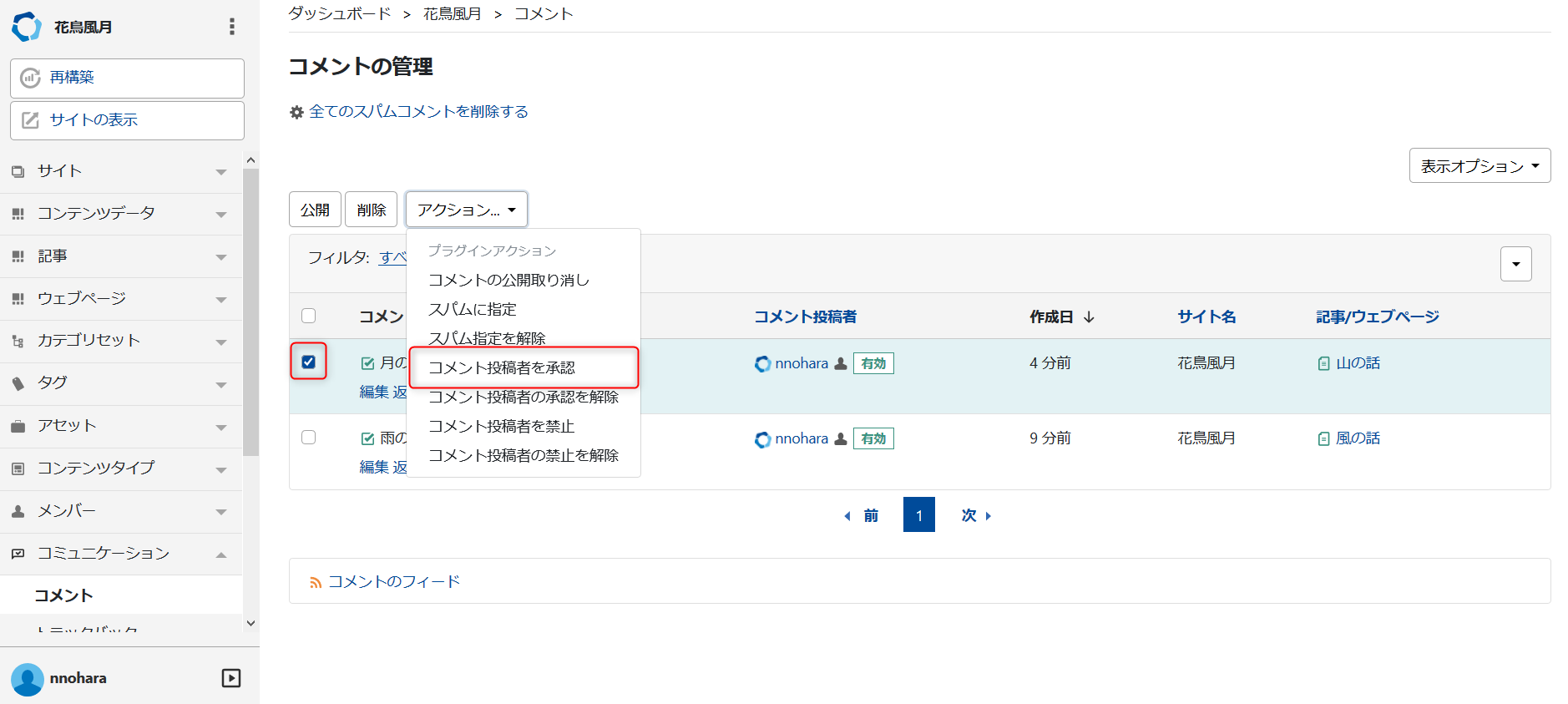
Task: Expand the メンバー sidebar section
Action: point(221,512)
